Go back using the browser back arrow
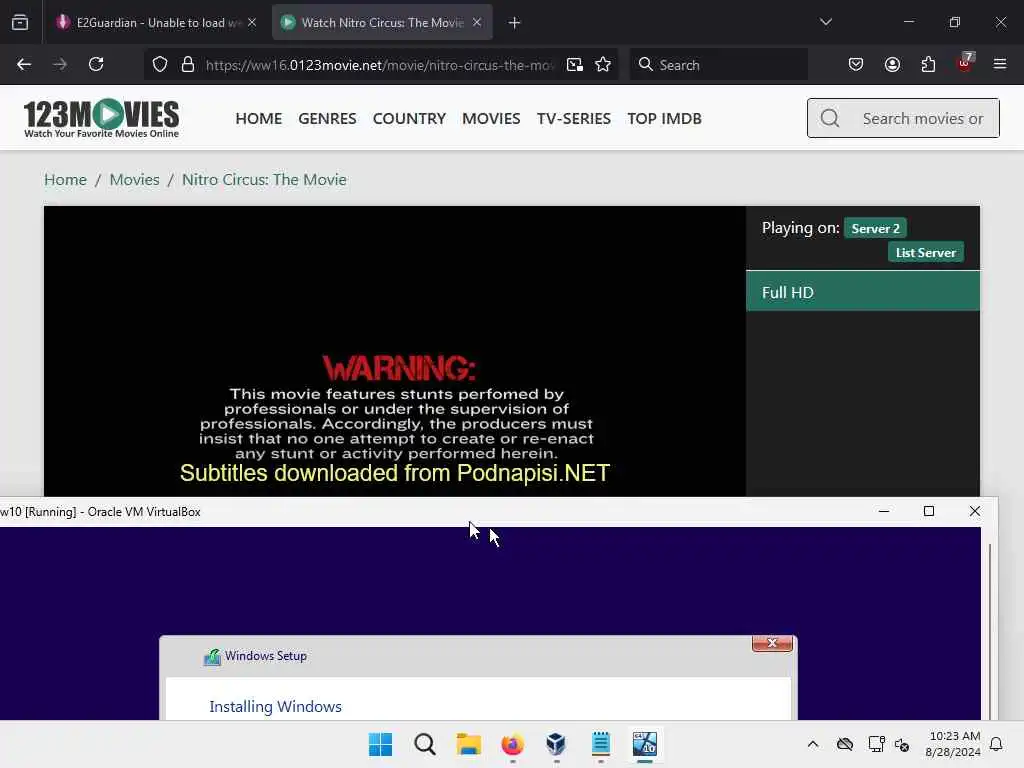The height and width of the screenshot is (768, 1024). [24, 65]
